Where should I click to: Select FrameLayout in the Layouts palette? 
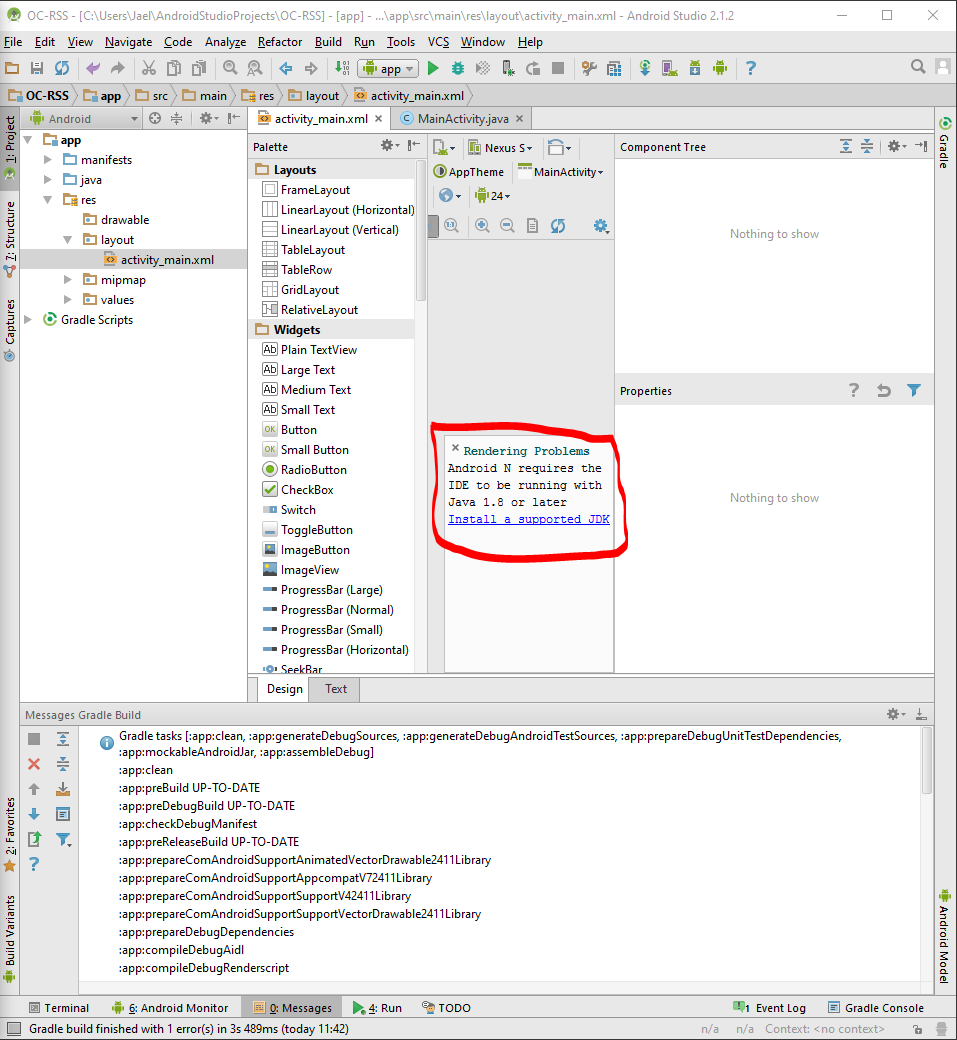click(314, 189)
